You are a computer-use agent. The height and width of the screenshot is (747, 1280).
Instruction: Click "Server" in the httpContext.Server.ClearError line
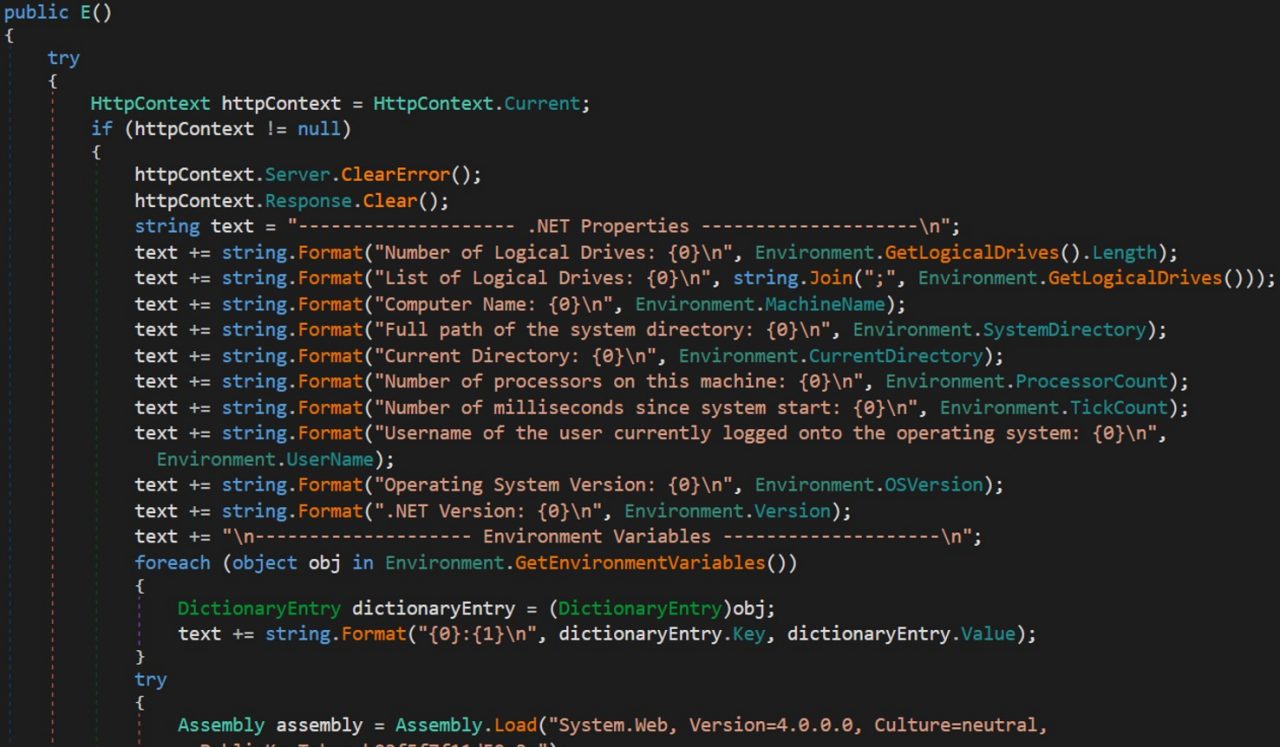click(297, 174)
